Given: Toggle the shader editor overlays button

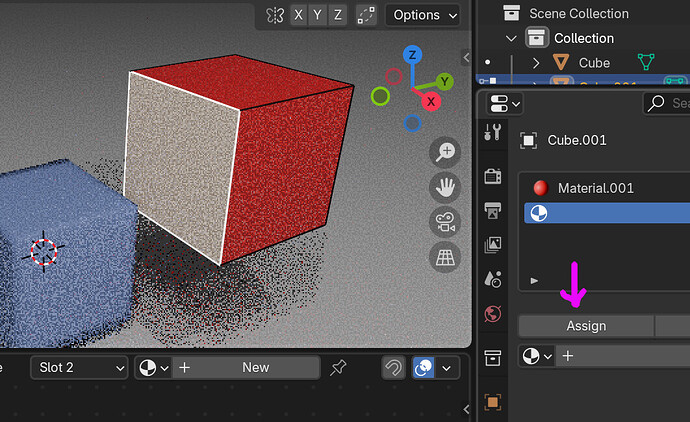Looking at the screenshot, I should 423,368.
